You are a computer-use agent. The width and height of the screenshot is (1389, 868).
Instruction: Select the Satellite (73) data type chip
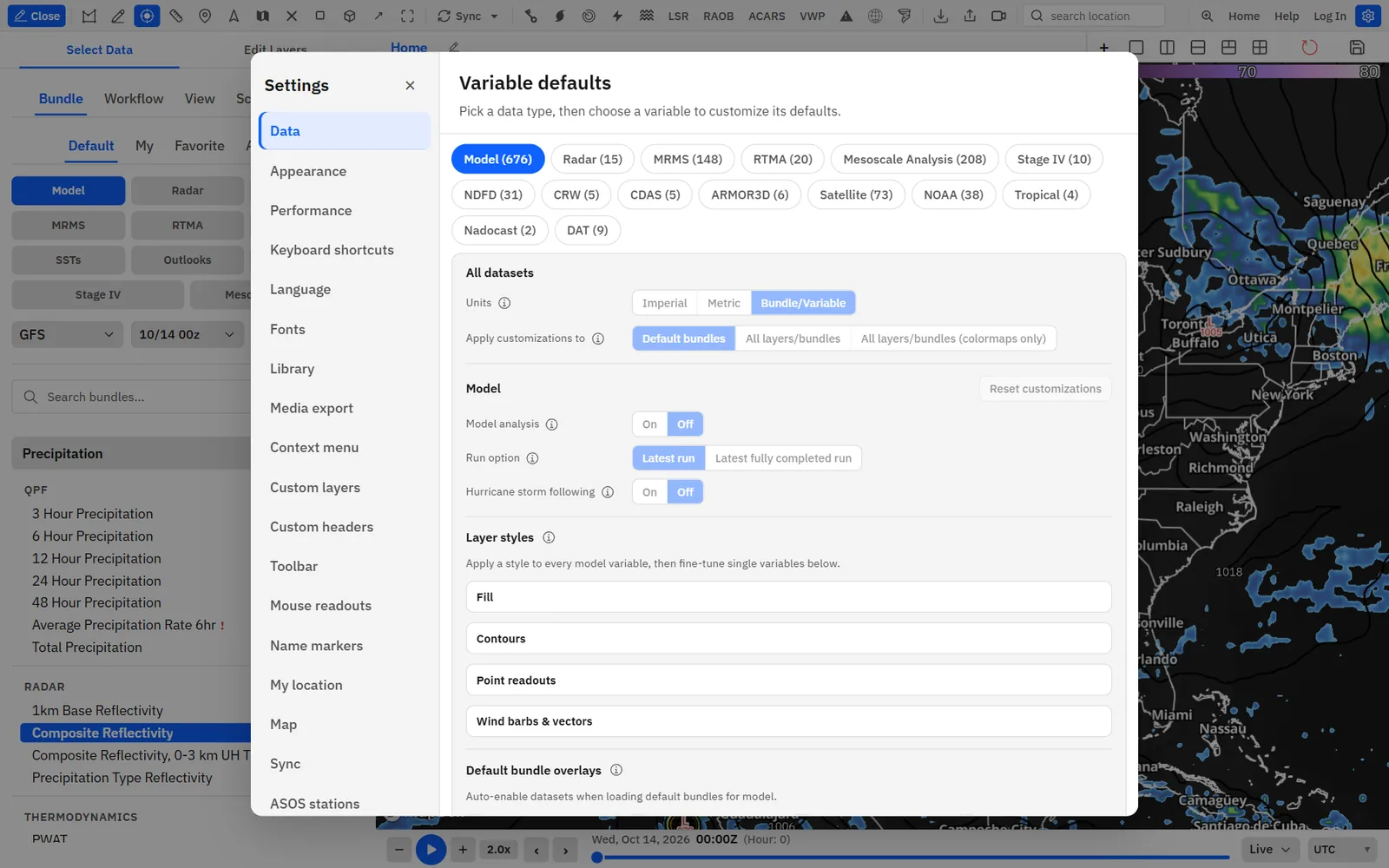(x=856, y=194)
